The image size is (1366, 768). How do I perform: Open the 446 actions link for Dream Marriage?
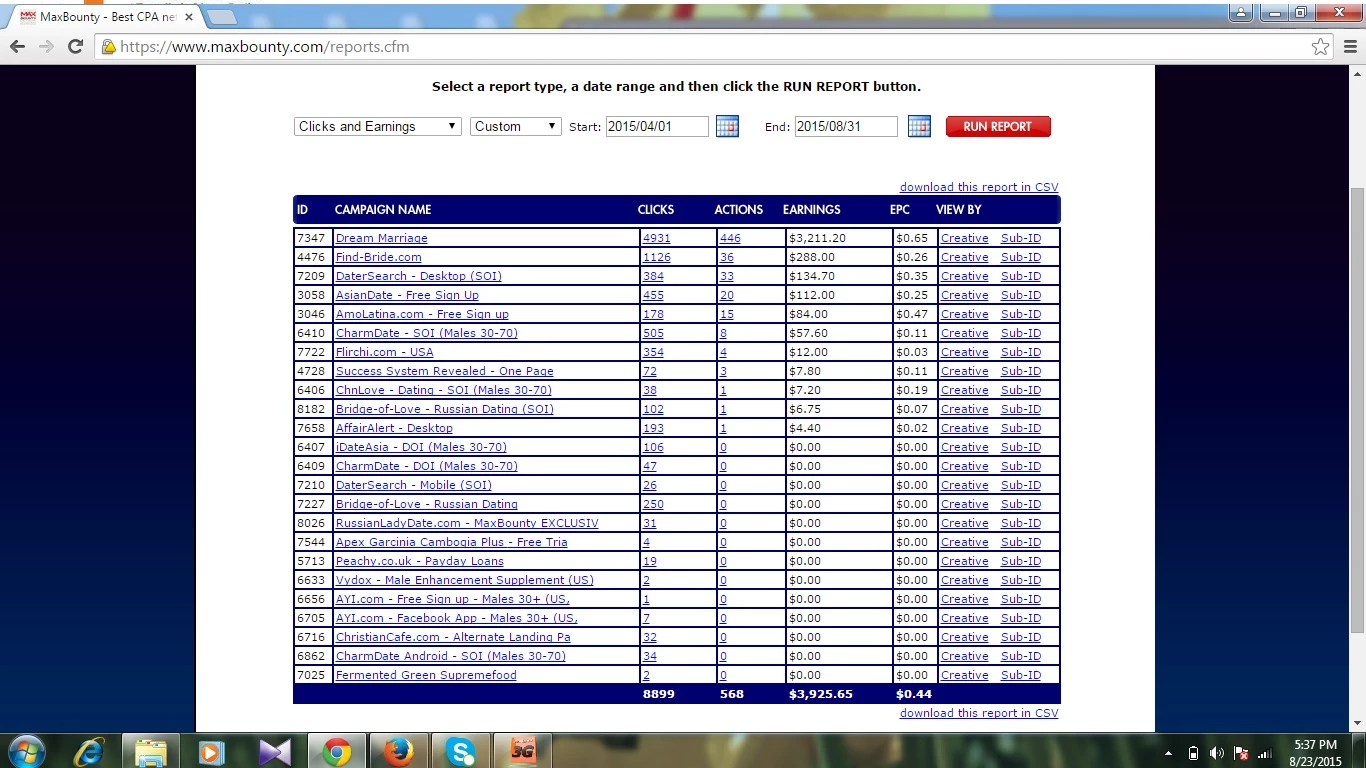[731, 238]
